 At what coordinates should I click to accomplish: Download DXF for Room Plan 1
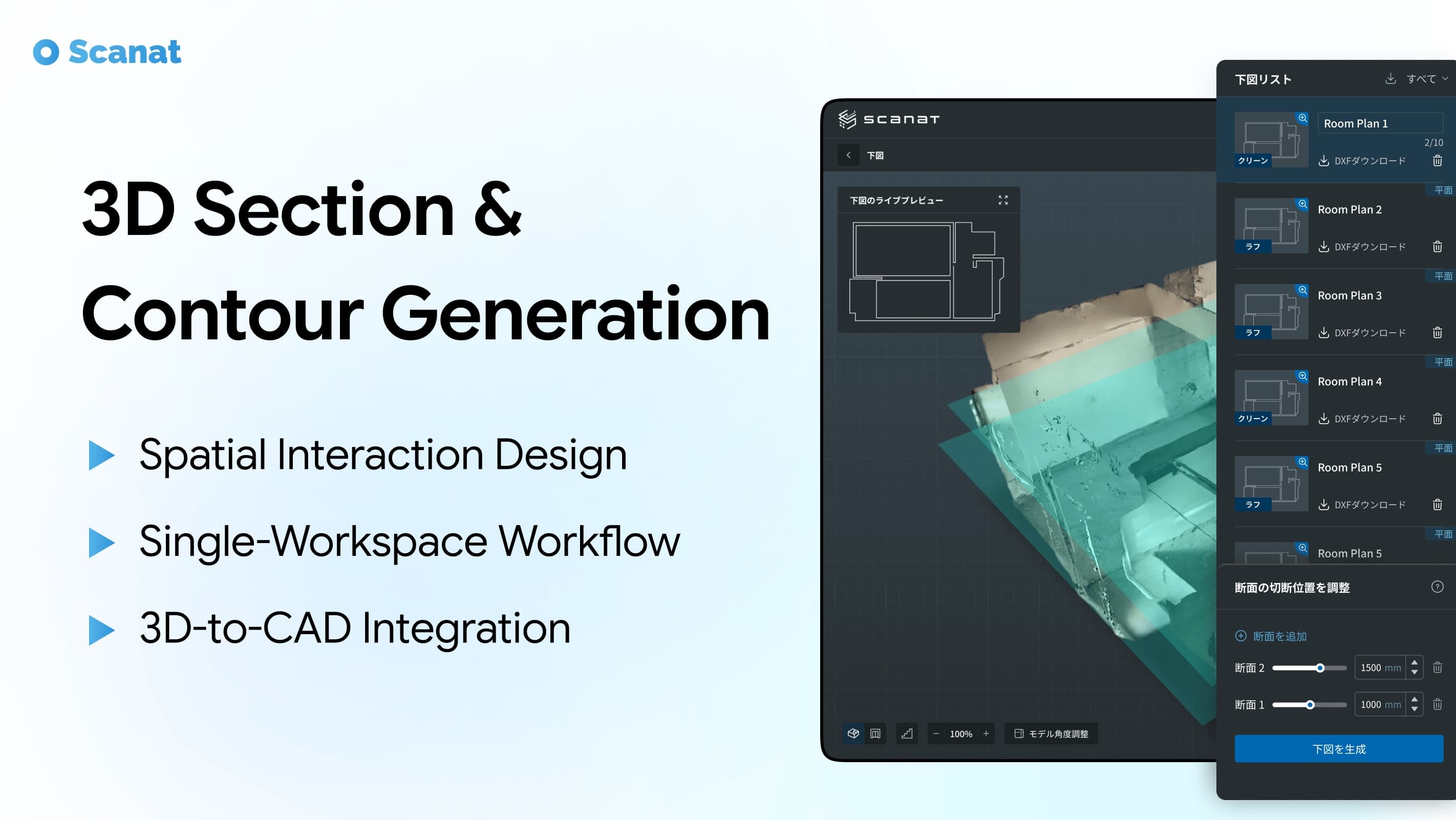click(x=1362, y=161)
